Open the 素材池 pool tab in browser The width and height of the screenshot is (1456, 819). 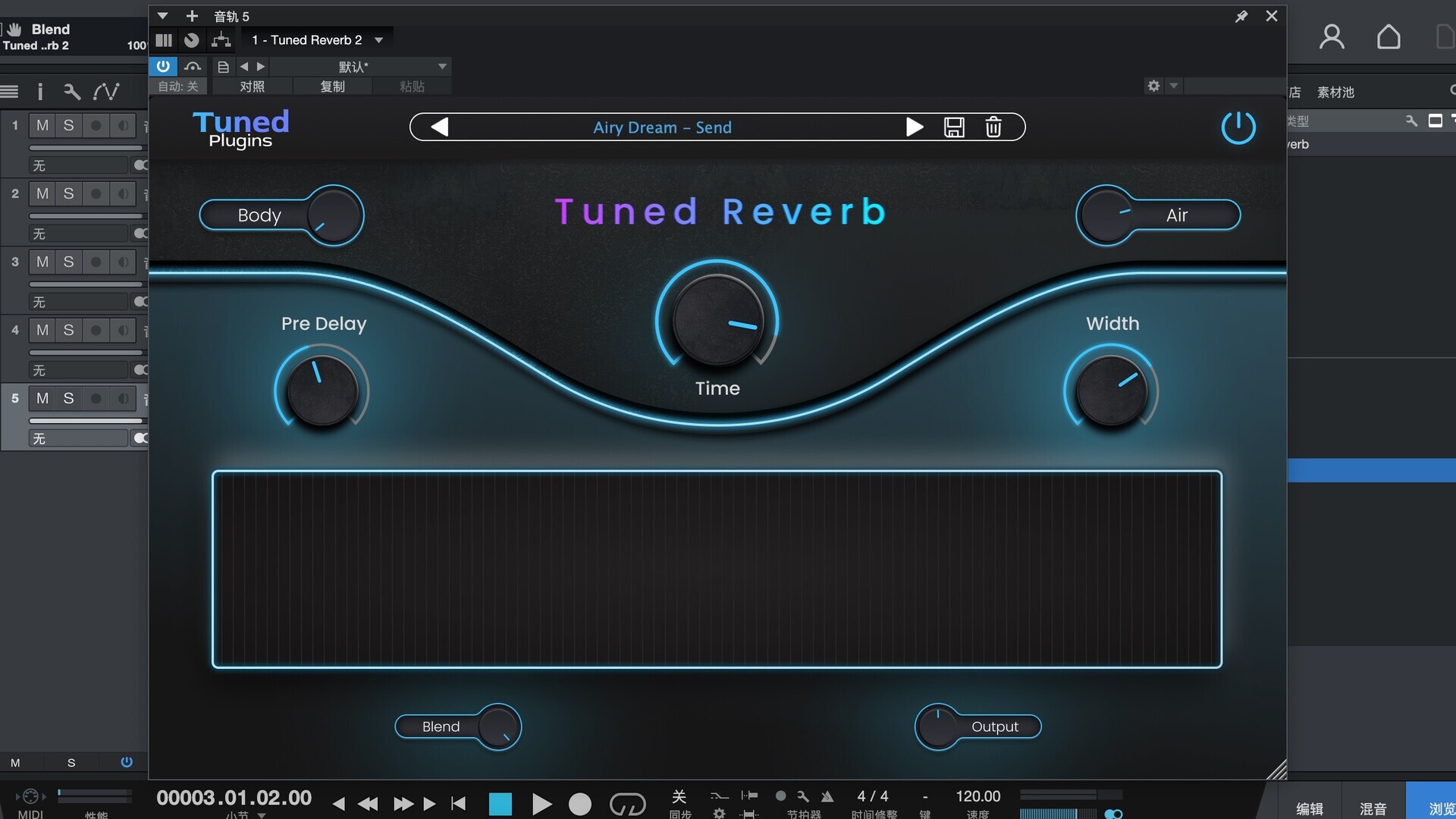(1335, 92)
